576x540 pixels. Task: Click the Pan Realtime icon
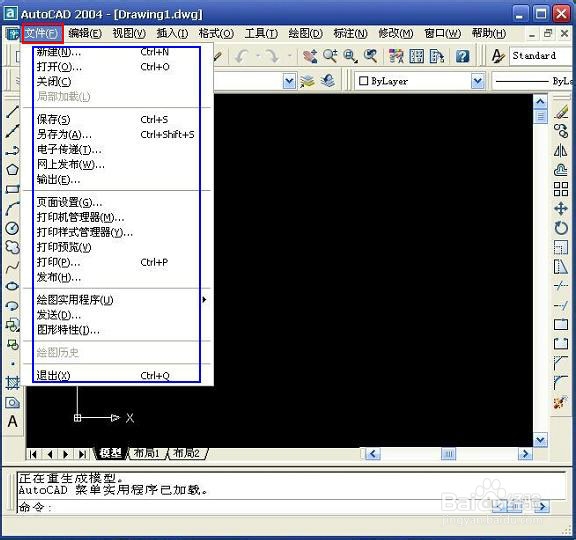[310, 56]
